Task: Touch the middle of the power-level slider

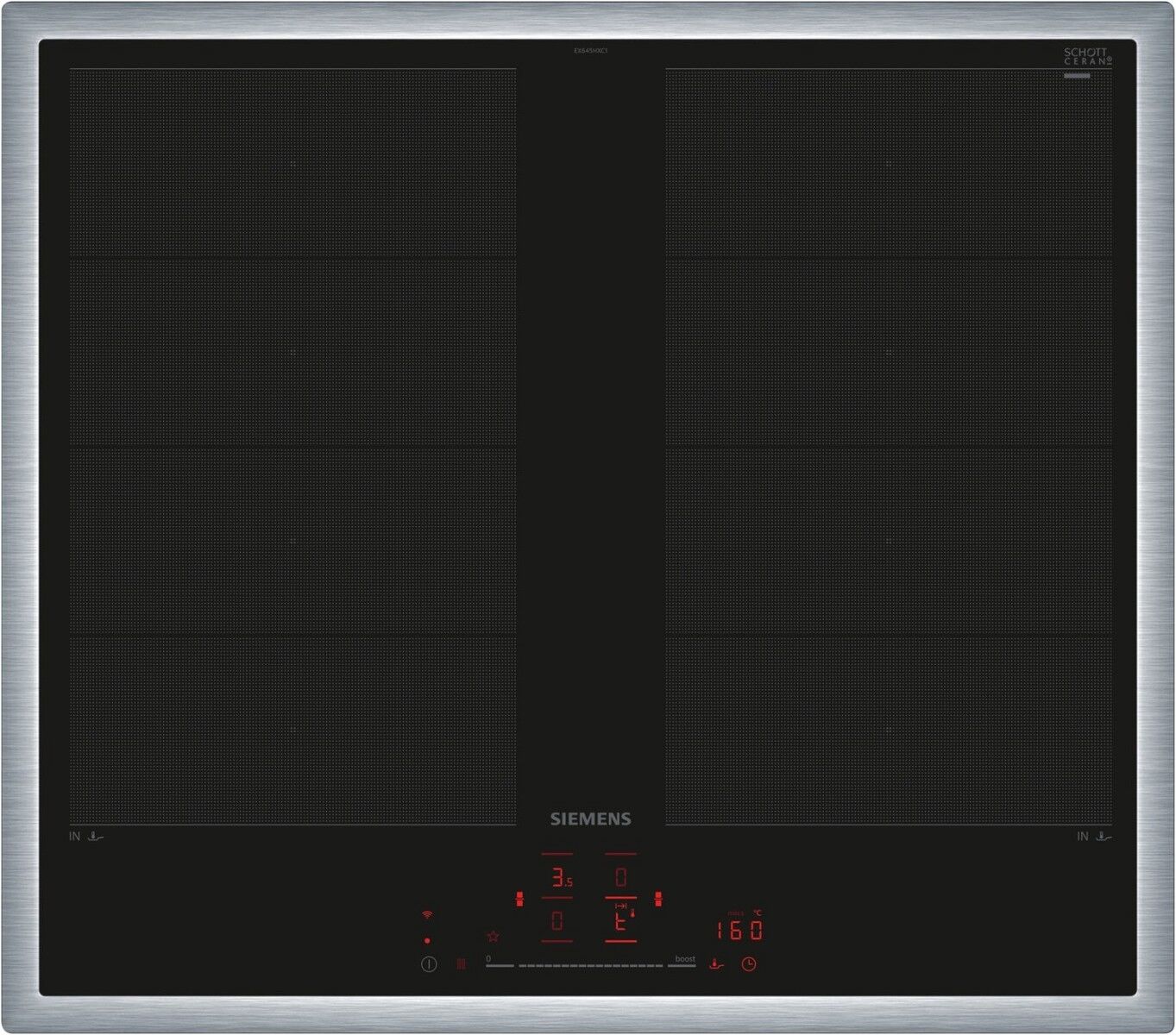Action: click(x=591, y=965)
